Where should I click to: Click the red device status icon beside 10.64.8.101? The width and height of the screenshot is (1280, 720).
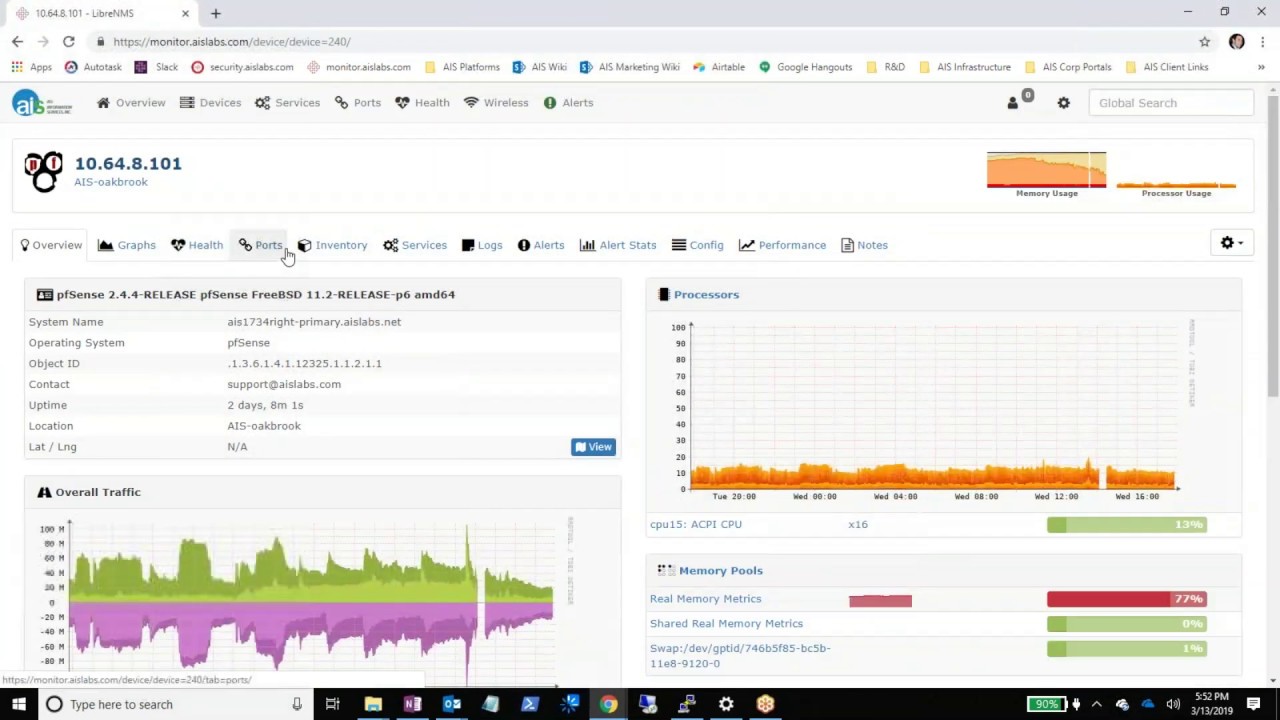(43, 171)
